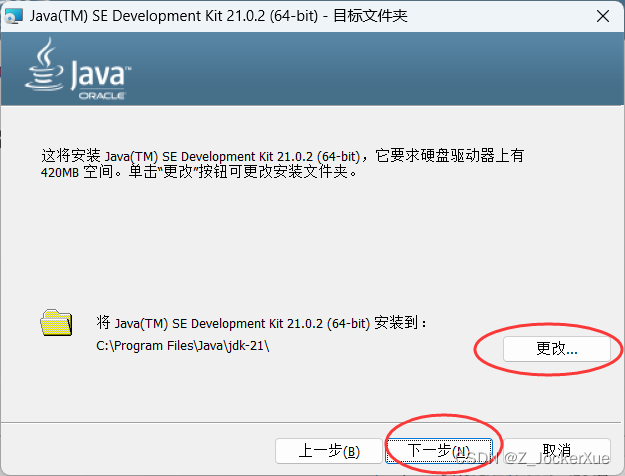
Task: Click the text '420MB 空间' in the description
Action: (77, 172)
